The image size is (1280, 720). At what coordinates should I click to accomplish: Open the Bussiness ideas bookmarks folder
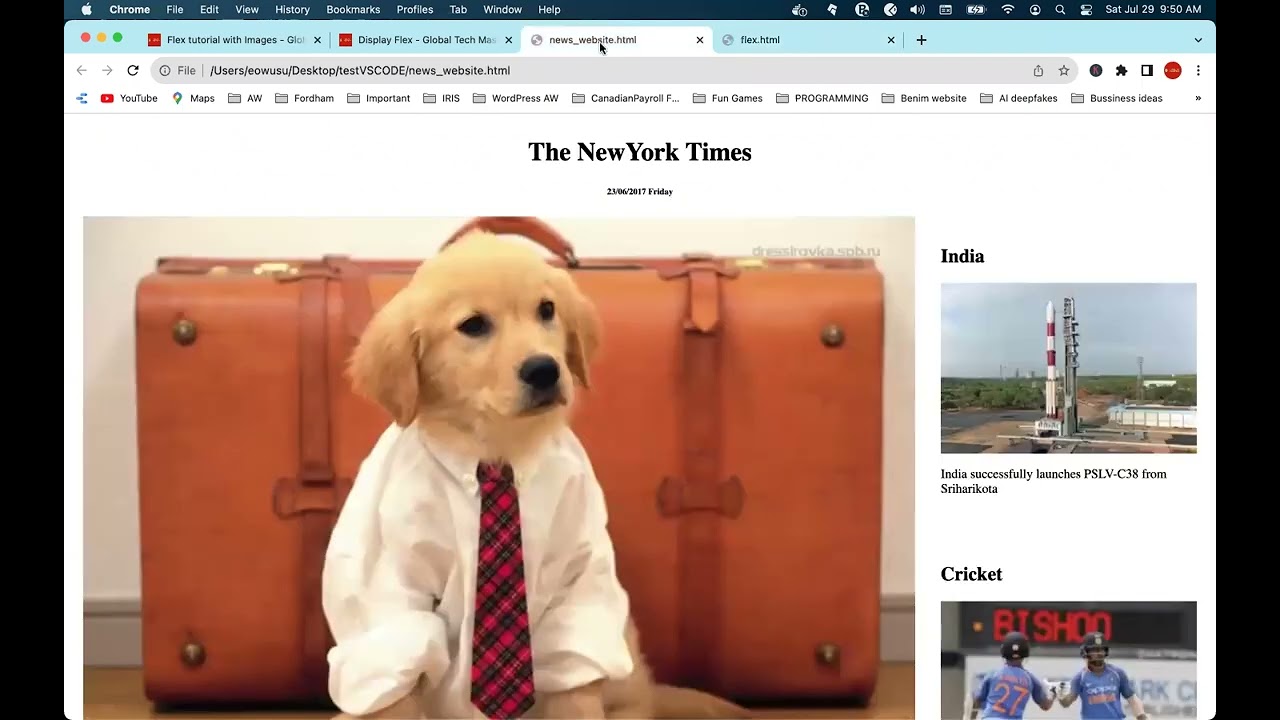1116,98
